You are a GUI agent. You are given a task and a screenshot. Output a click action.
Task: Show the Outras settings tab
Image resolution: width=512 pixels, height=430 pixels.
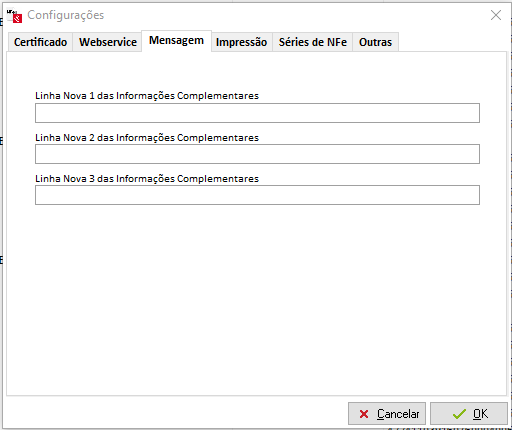coord(375,42)
